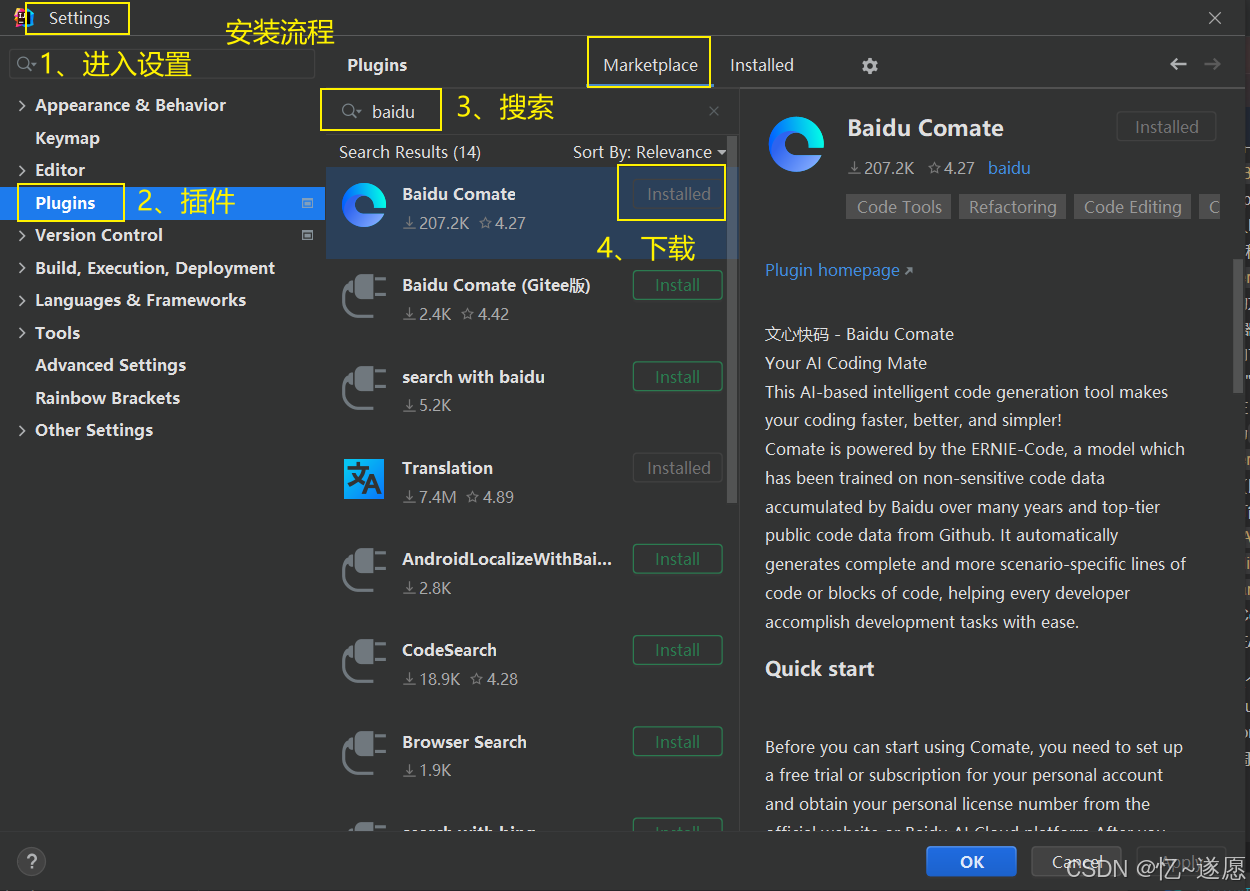1250x891 pixels.
Task: Expand the Editor settings section
Action: point(22,170)
